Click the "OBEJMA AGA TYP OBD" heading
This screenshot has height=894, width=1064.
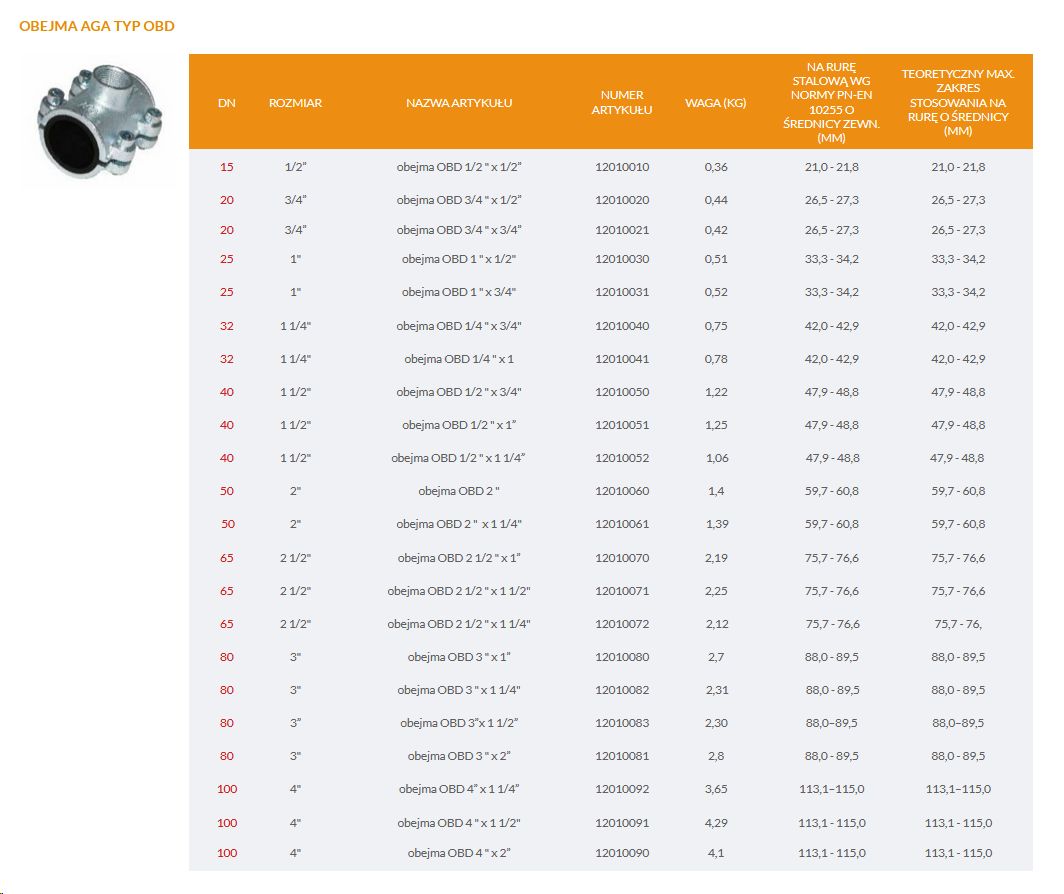(97, 26)
